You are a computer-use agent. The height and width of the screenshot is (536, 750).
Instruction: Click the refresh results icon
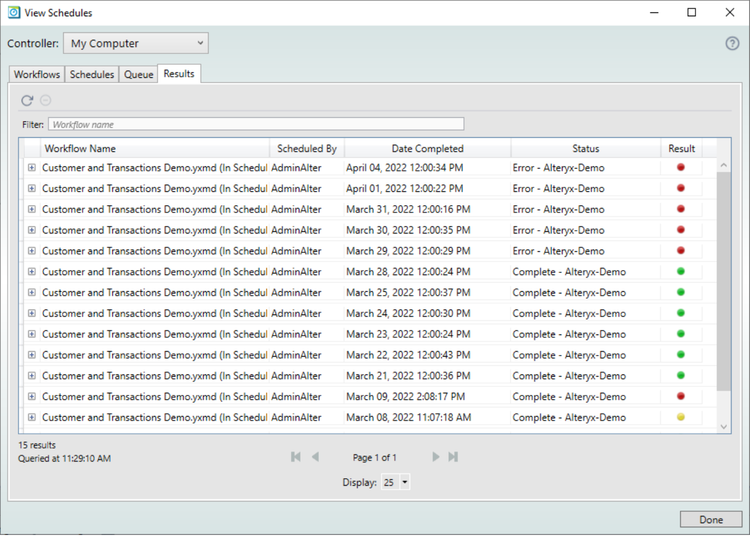click(27, 100)
